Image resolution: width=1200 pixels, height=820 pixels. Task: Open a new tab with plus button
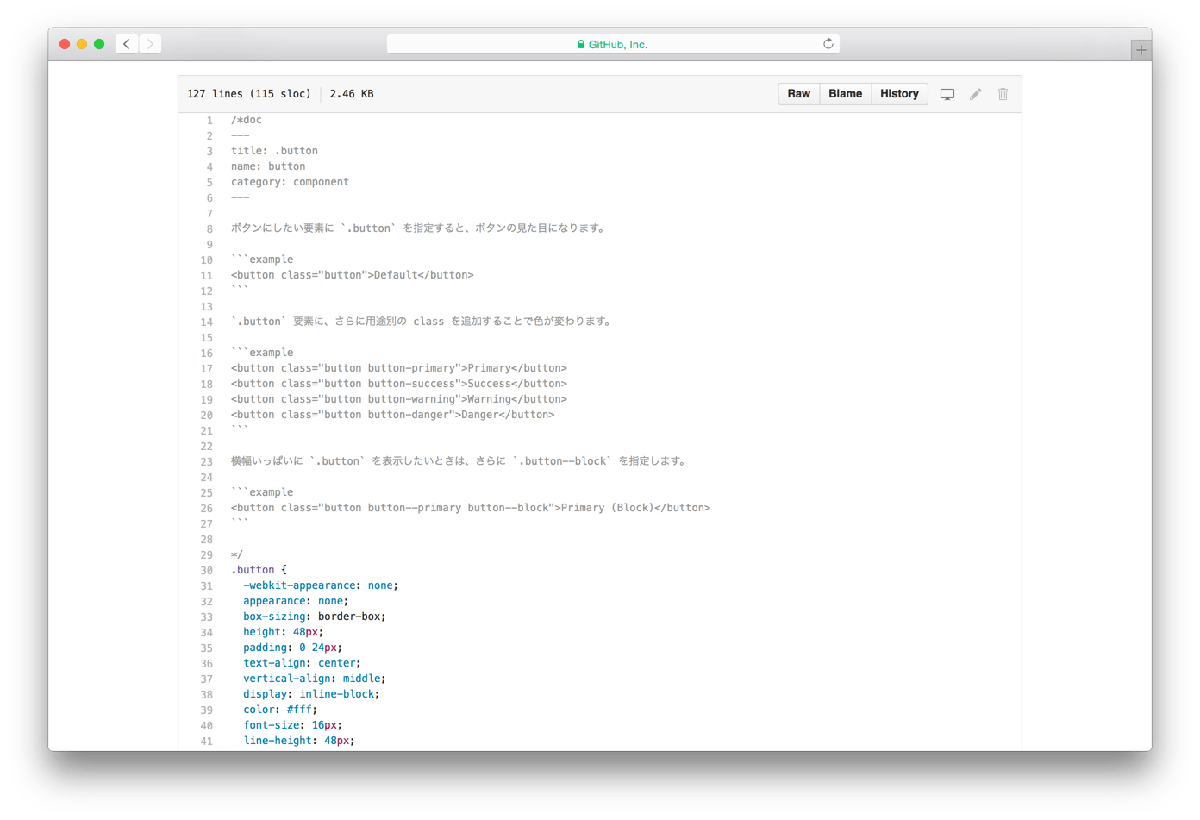[x=1141, y=51]
